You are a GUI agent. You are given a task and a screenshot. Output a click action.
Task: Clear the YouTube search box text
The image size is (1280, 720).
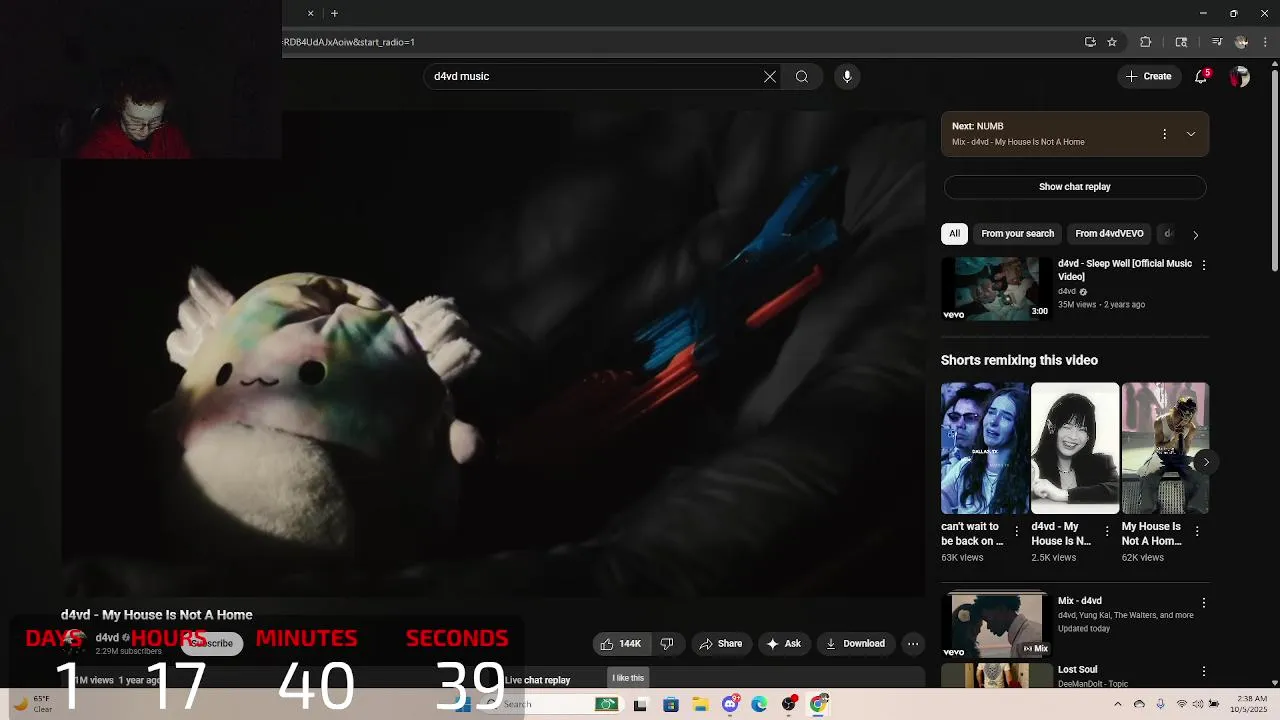tap(770, 76)
